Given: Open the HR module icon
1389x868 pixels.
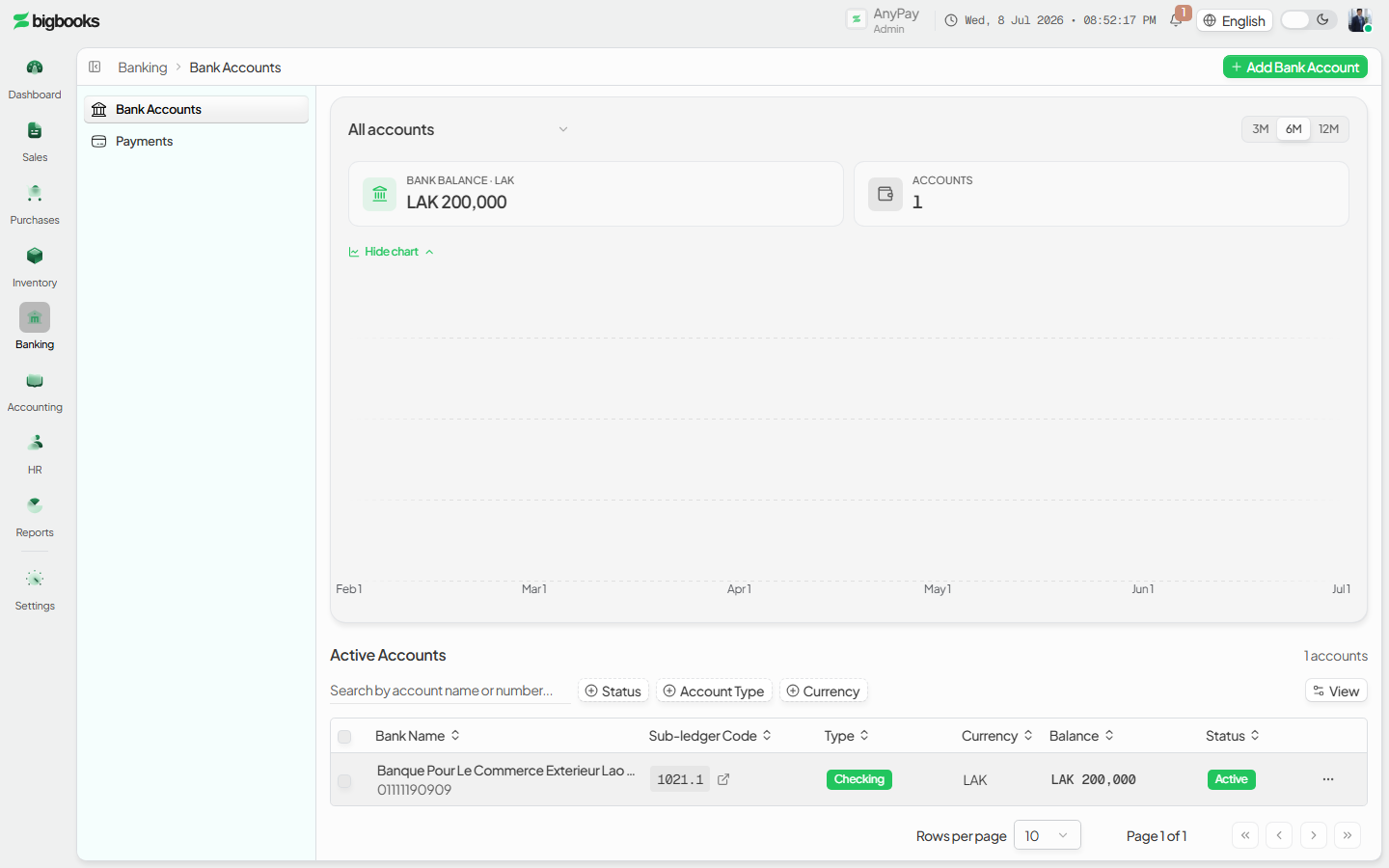Looking at the screenshot, I should point(35,443).
